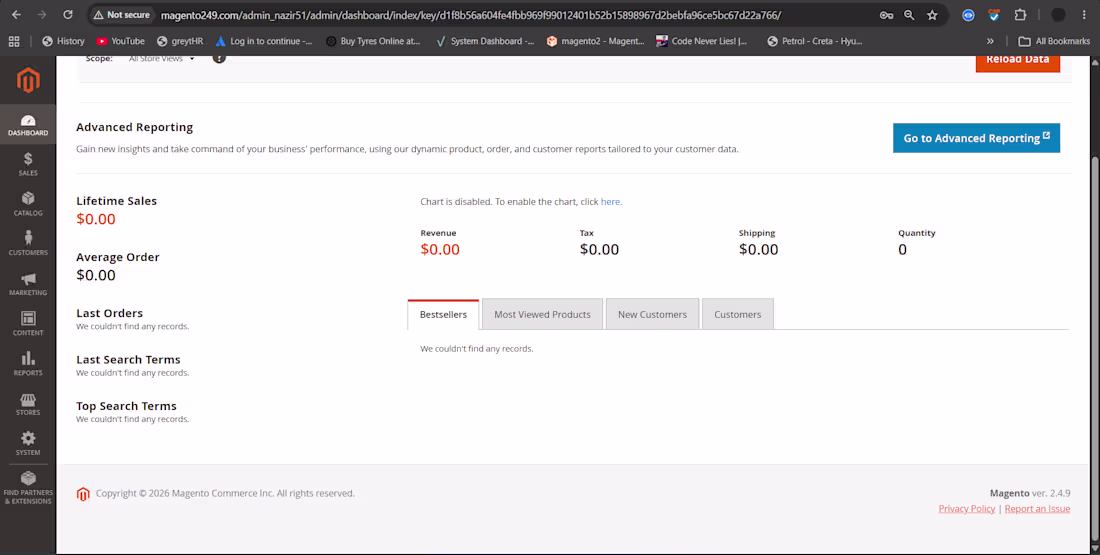Switch to the Most Viewed Products tab
This screenshot has width=1100, height=555.
pos(542,314)
